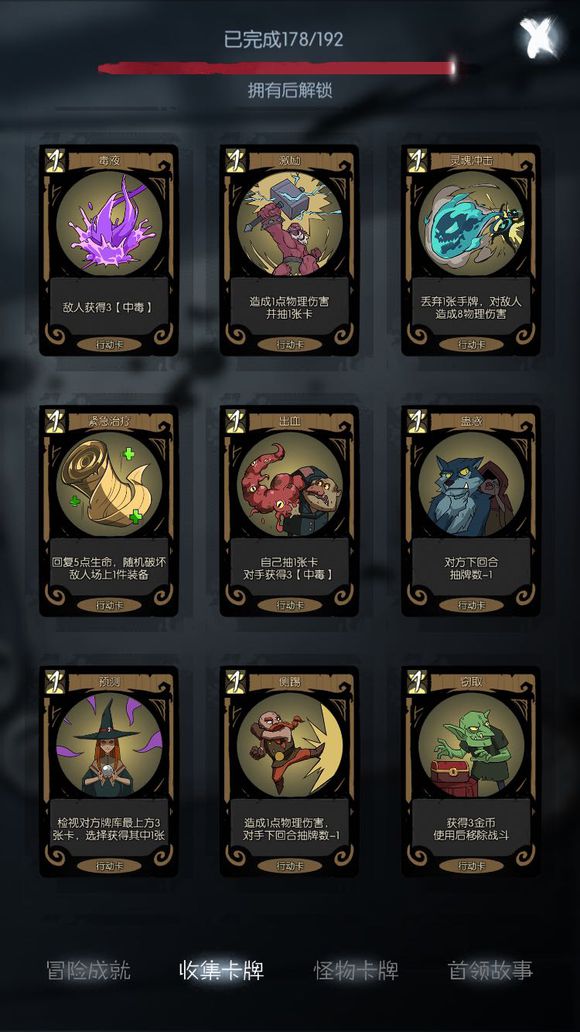This screenshot has width=580, height=1032.
Task: Click the cost icon on the werewolf card
Action: click(417, 421)
